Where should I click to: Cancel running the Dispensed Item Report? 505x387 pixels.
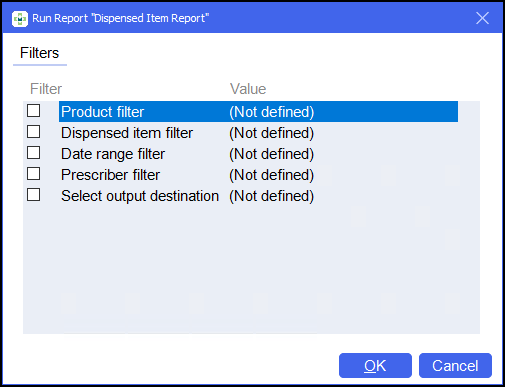point(455,366)
